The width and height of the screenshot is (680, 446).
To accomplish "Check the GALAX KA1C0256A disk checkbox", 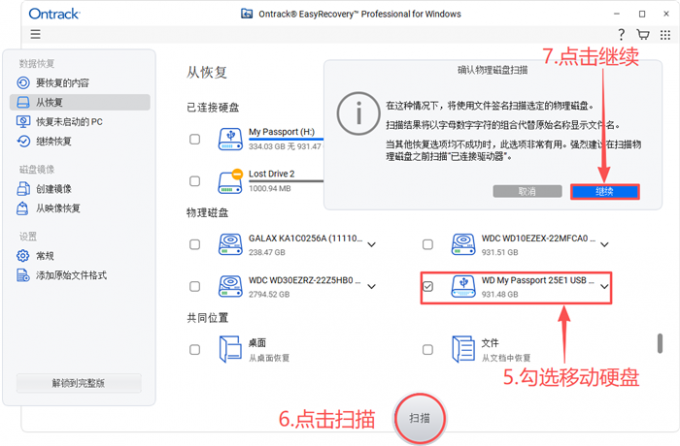I will pyautogui.click(x=195, y=245).
